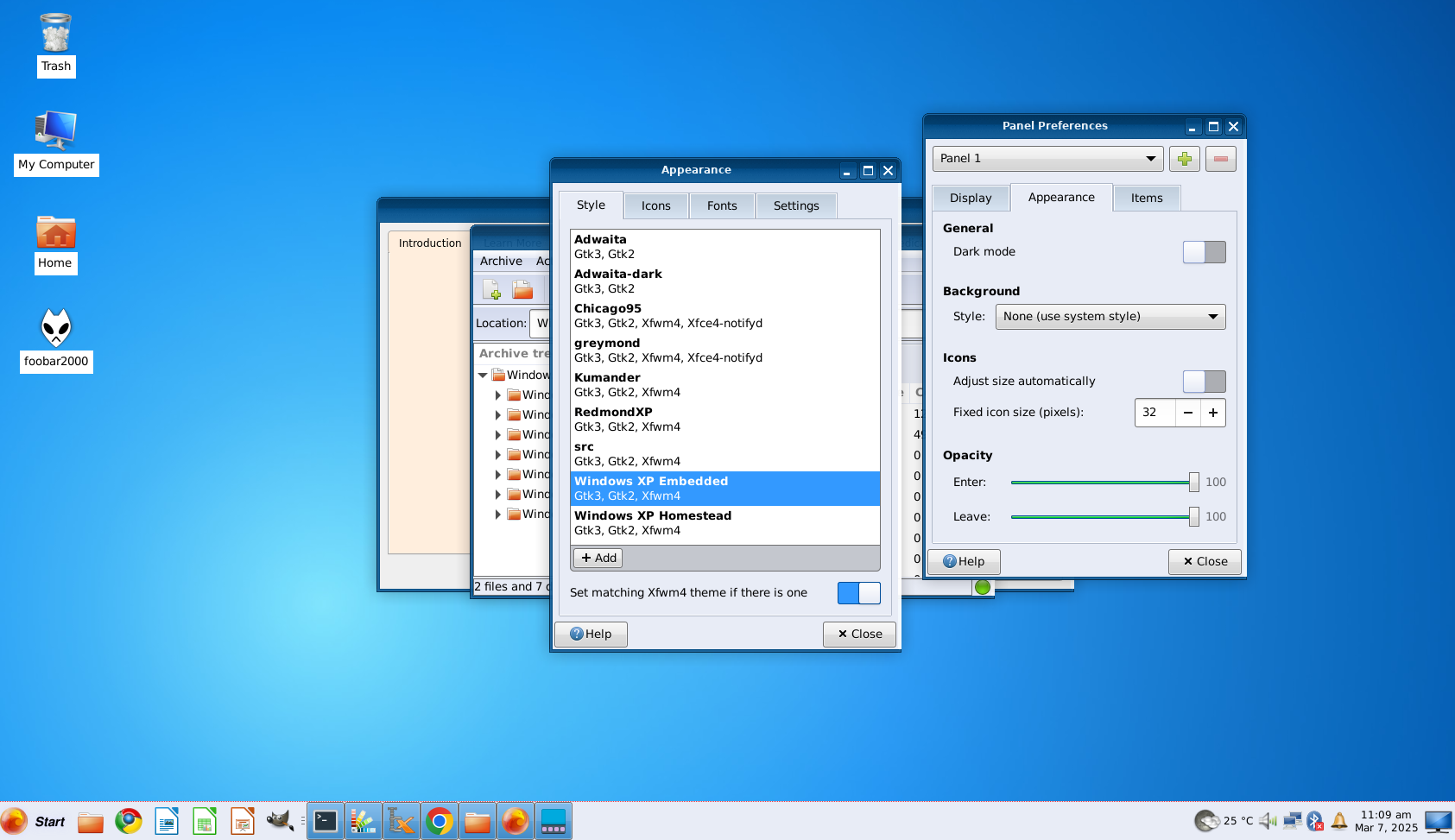Switch to the Settings tab in Appearance
This screenshot has width=1455, height=840.
tap(796, 206)
